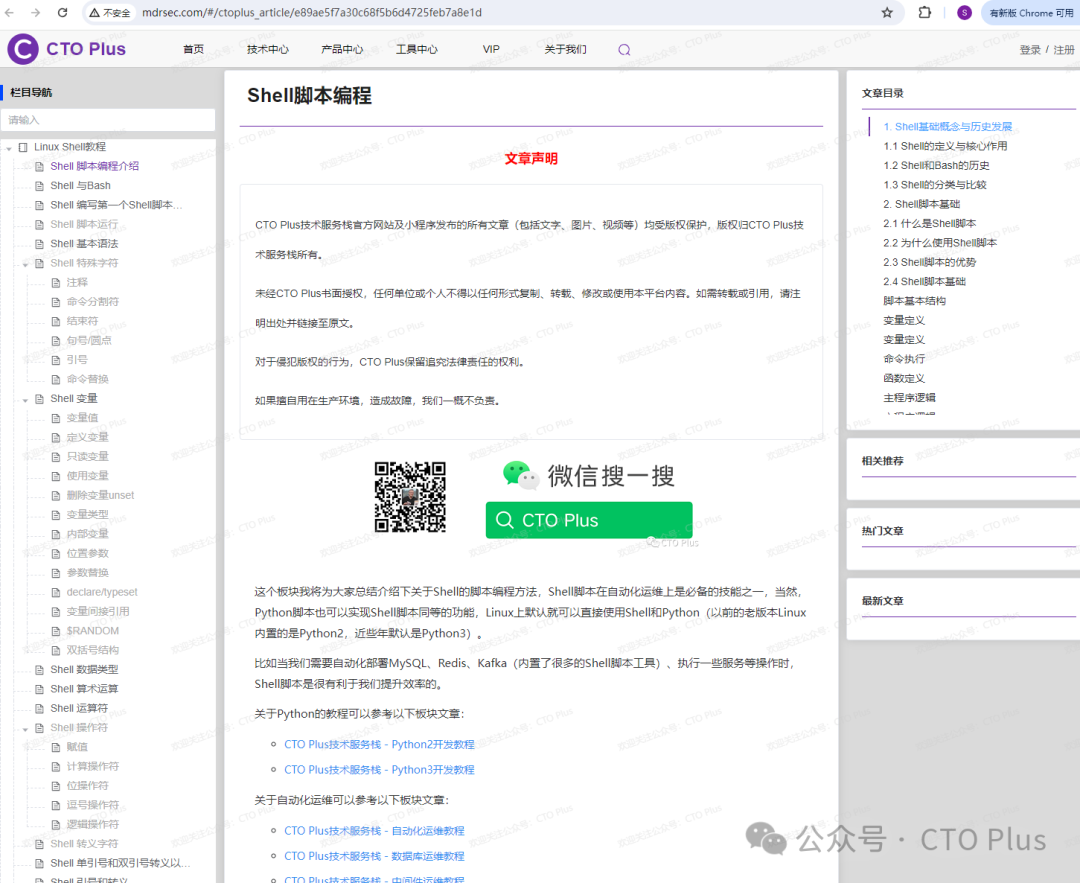
Task: Click document icon beside Shell 数据类型
Action: pos(39,669)
